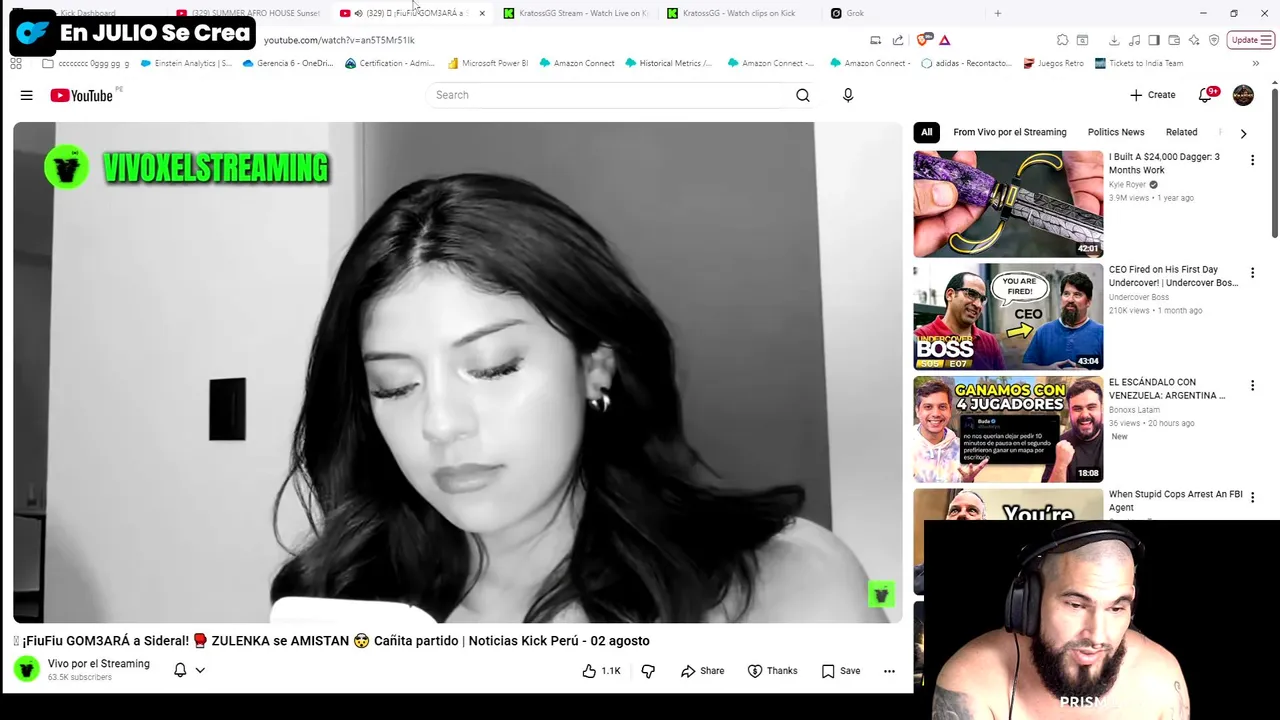Play Ganamos con 4 Jugadores thumbnail
1280x720 pixels.
point(1008,429)
